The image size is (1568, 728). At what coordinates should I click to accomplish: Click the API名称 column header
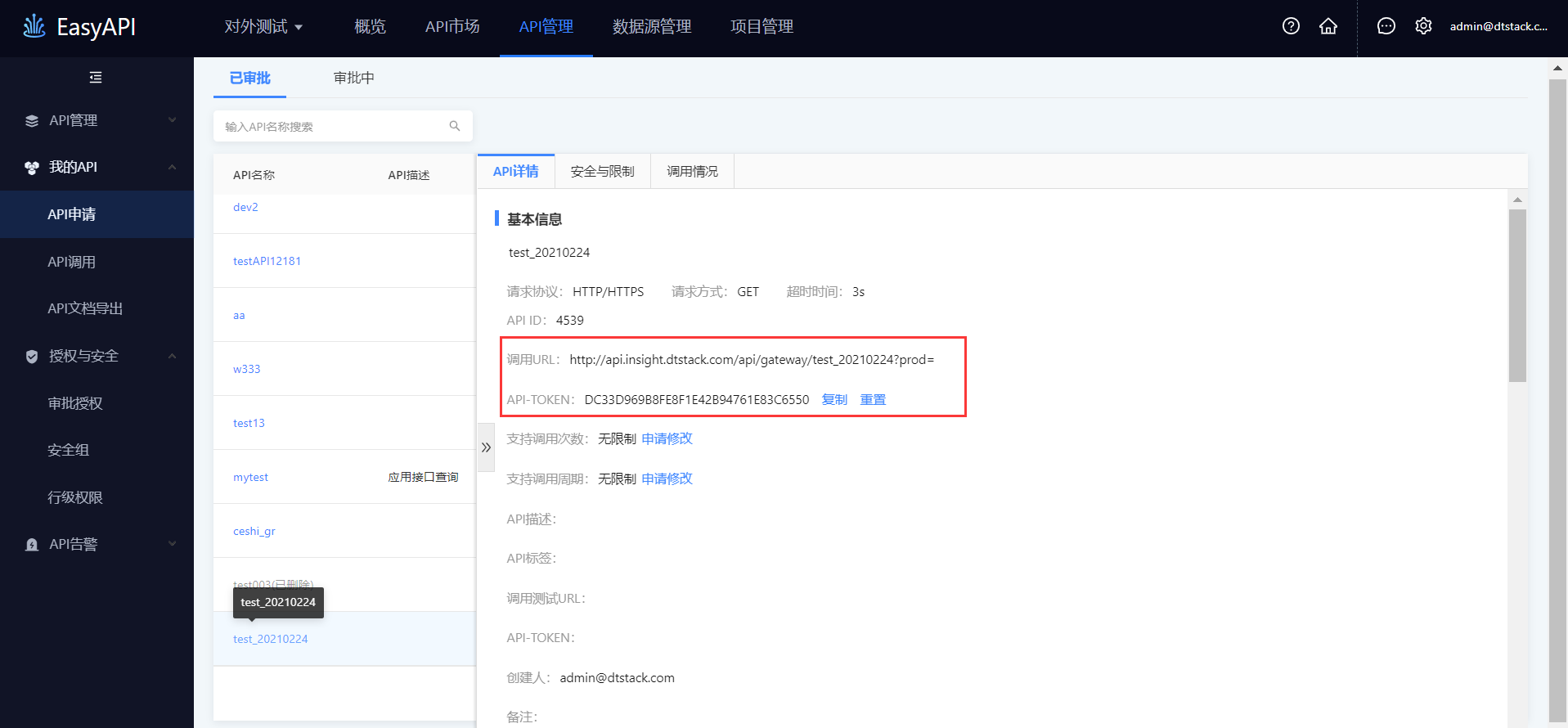coord(254,175)
